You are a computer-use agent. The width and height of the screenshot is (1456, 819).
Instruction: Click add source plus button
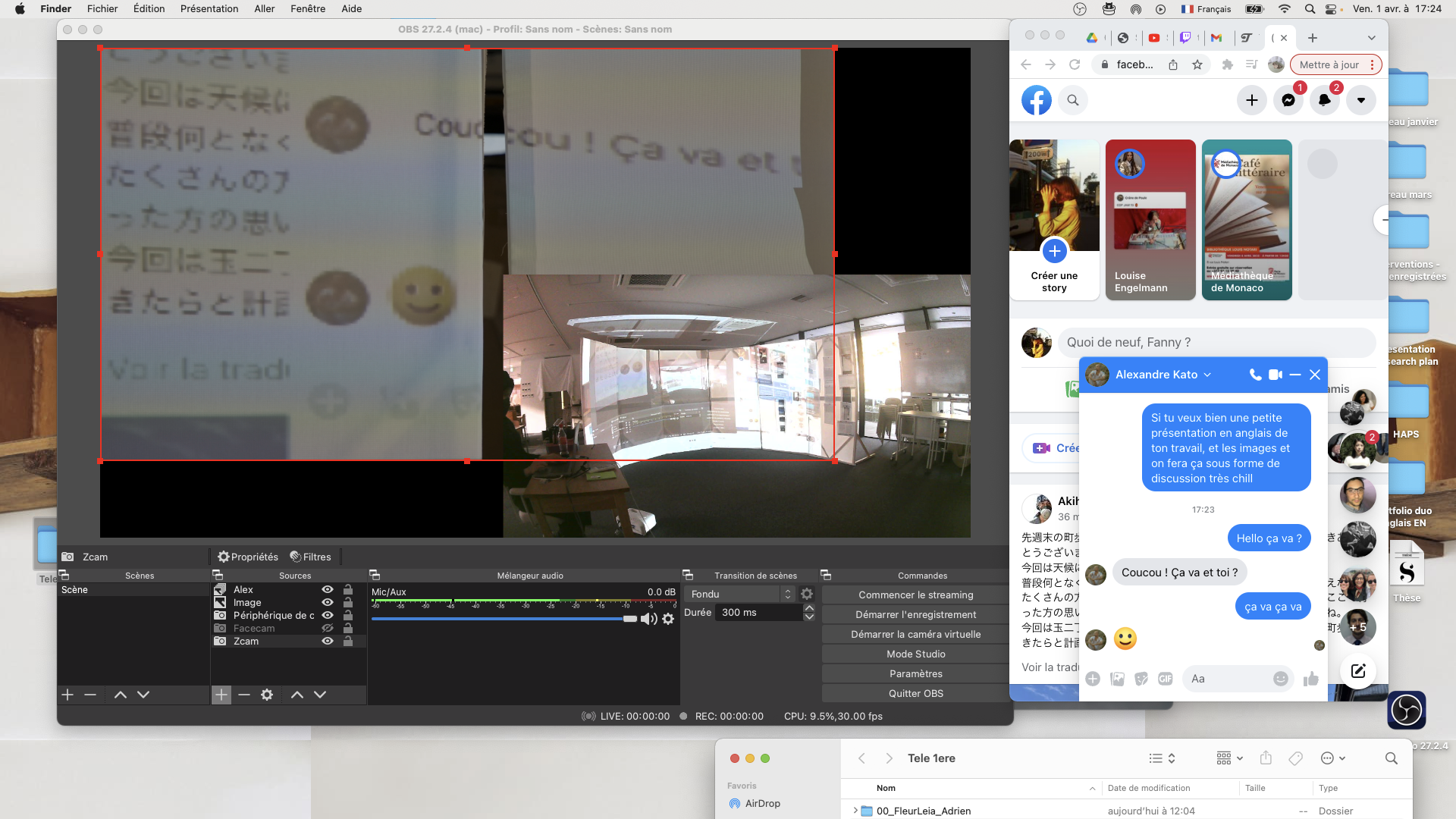tap(221, 695)
